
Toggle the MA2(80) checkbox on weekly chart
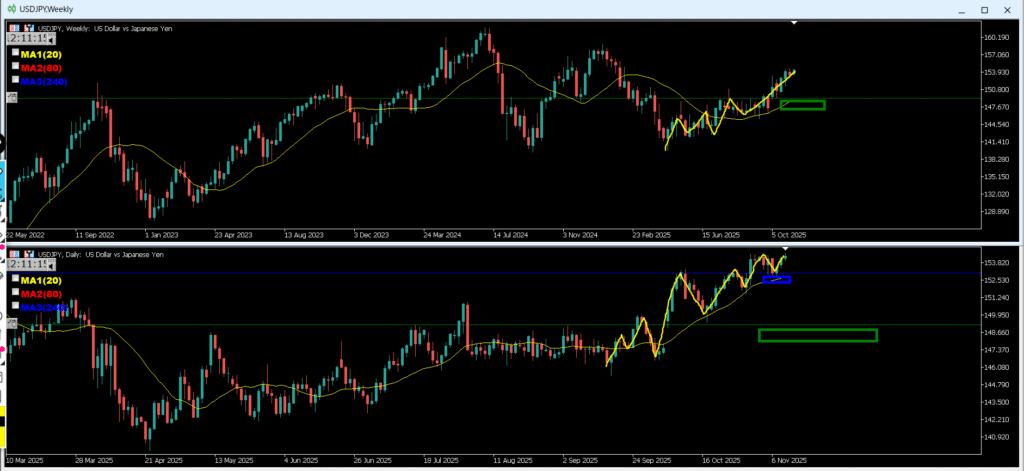click(15, 66)
